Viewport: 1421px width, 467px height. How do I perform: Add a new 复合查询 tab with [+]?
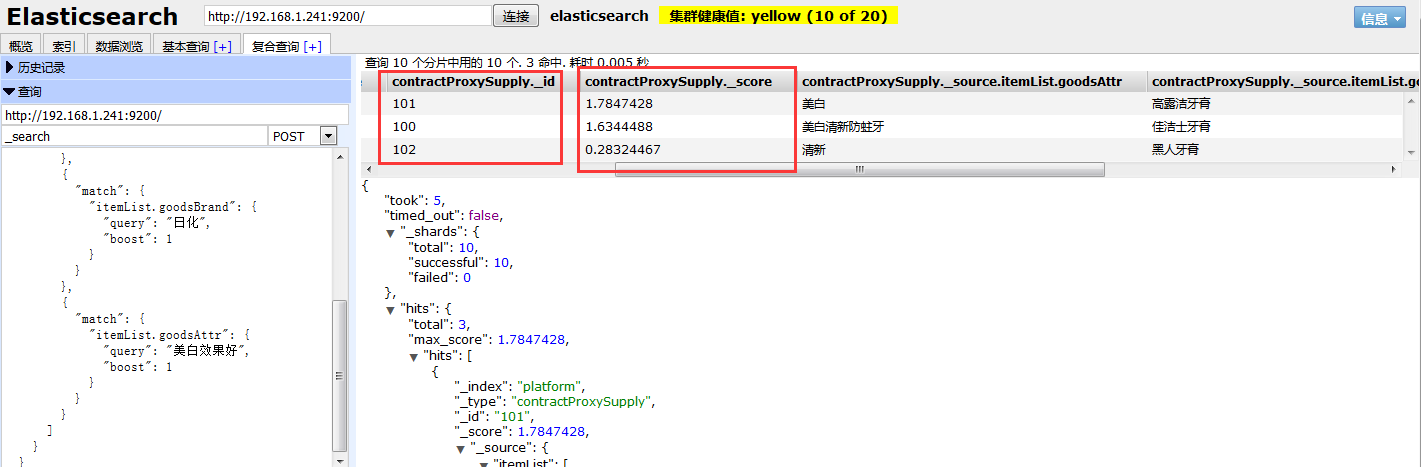312,46
